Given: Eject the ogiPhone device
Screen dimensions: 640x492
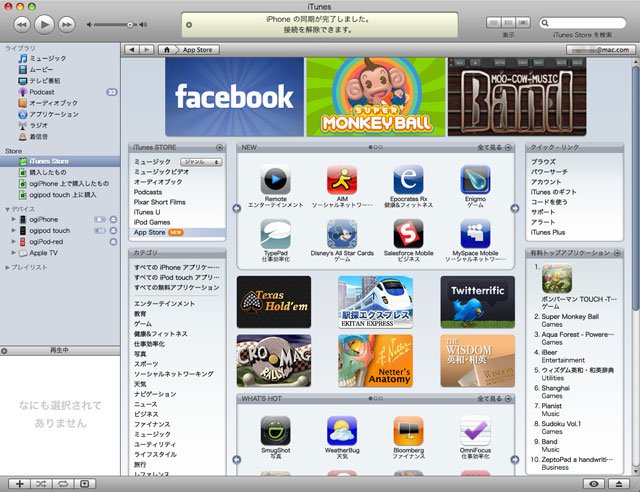Looking at the screenshot, I should click(113, 220).
